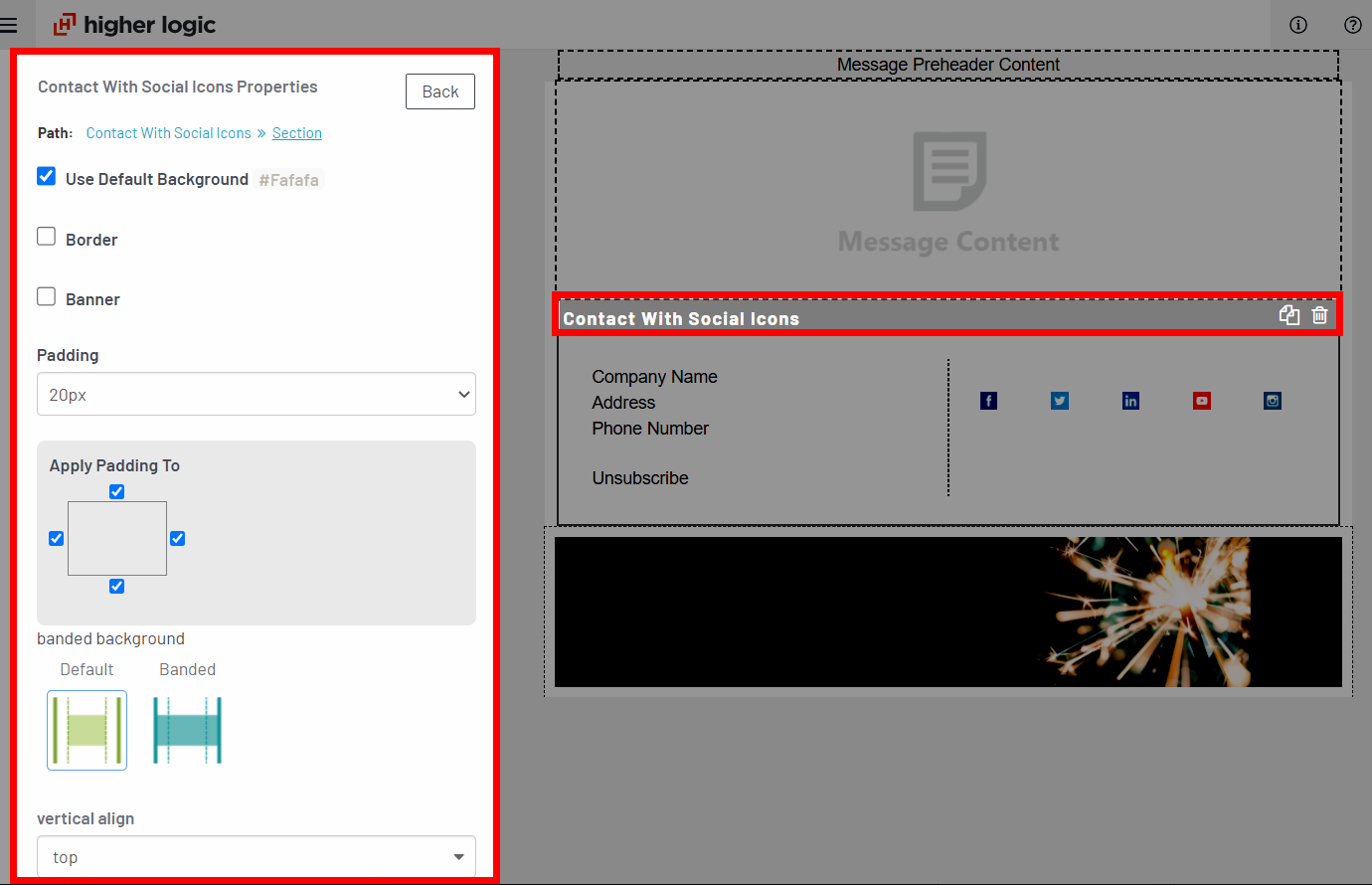Click the Twitter social icon
Viewport: 1372px width, 885px height.
[1060, 401]
